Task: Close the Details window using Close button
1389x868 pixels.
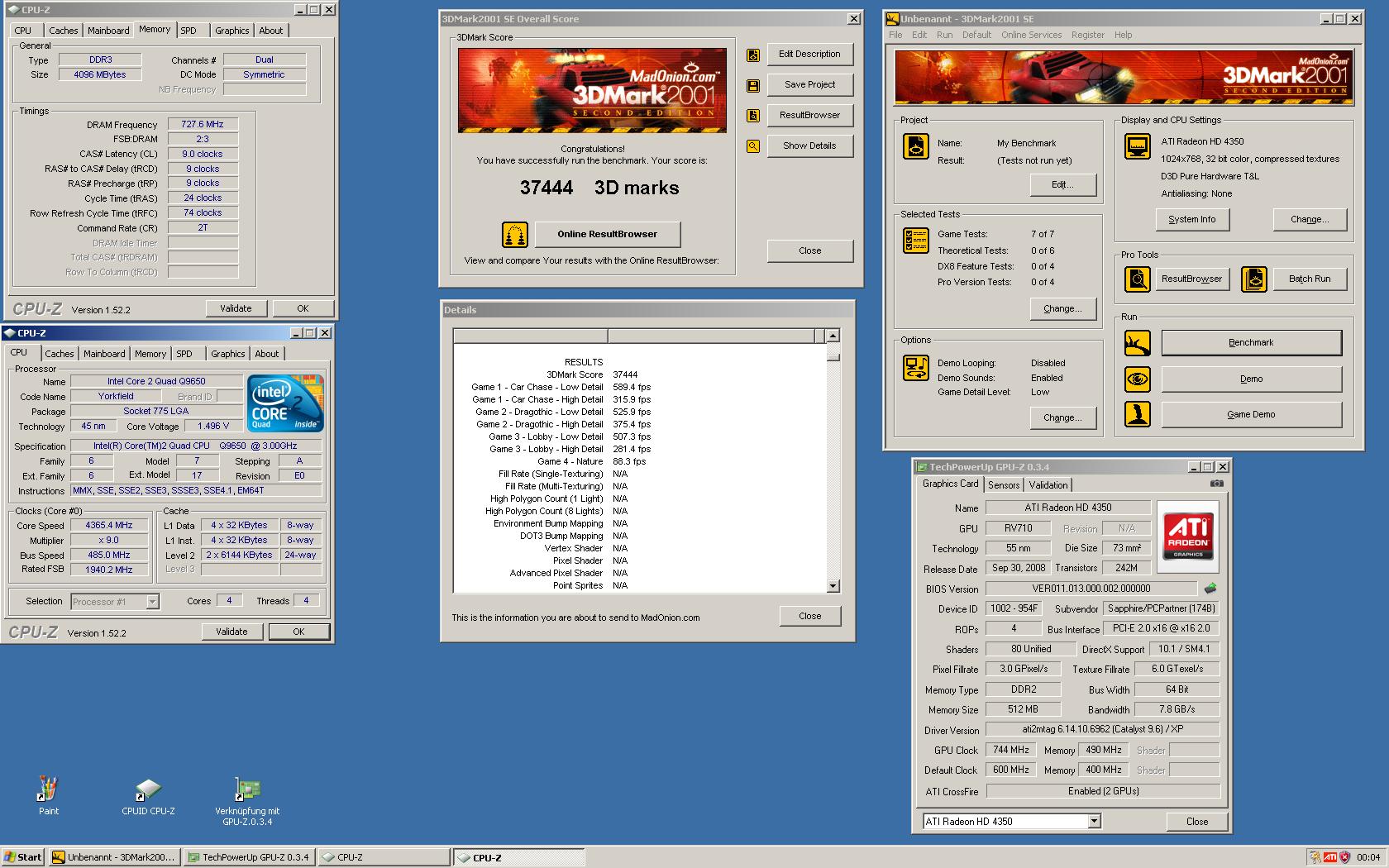Action: [810, 617]
